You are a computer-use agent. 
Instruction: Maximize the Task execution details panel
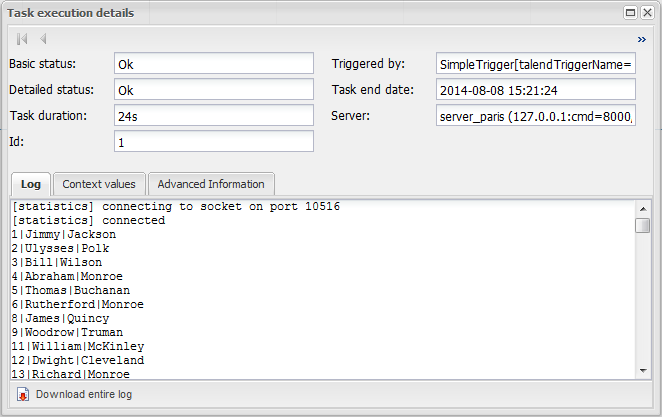coord(632,13)
